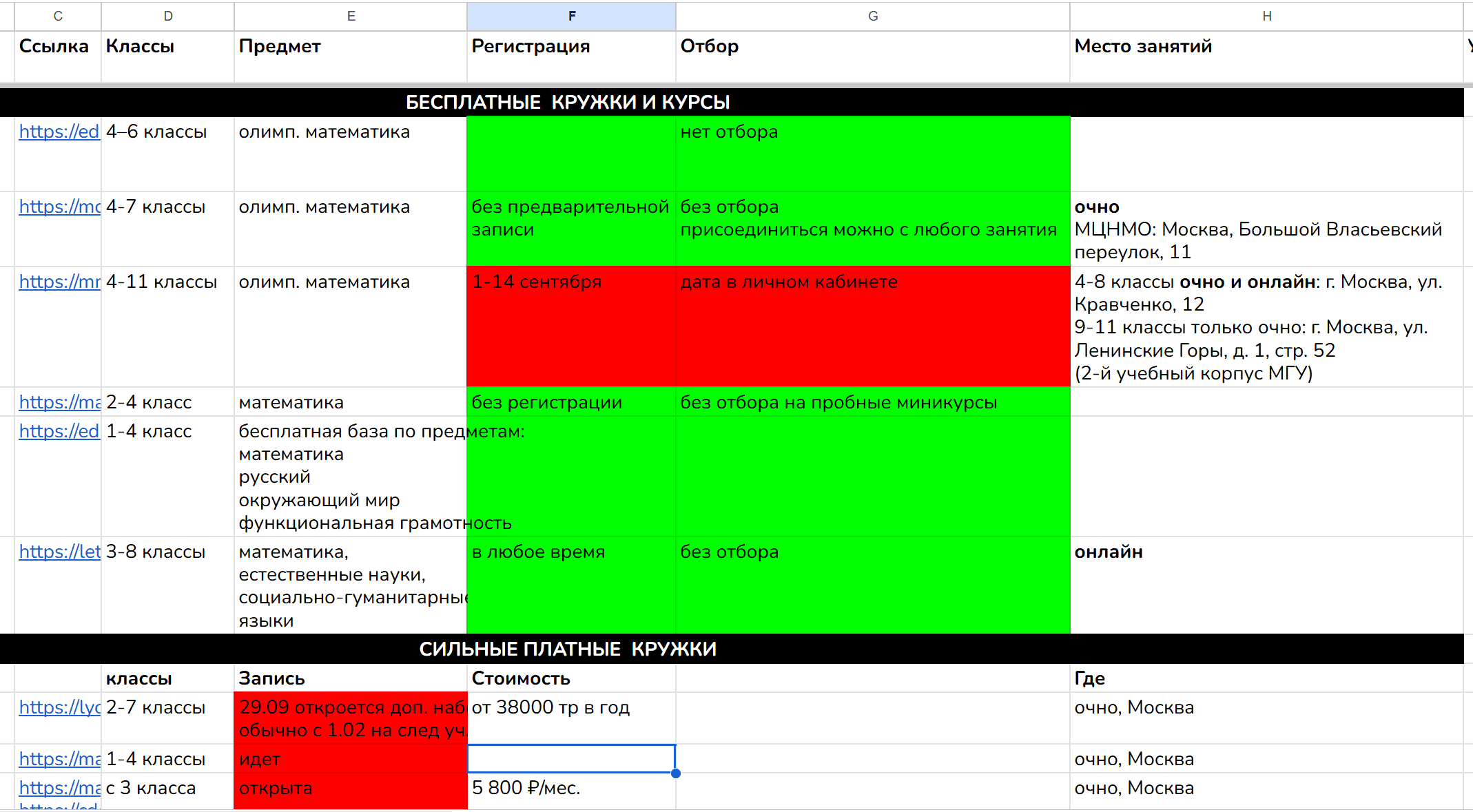This screenshot has width=1473, height=812.
Task: Click 'математика' in the 2-4 класс row
Action: click(x=351, y=402)
